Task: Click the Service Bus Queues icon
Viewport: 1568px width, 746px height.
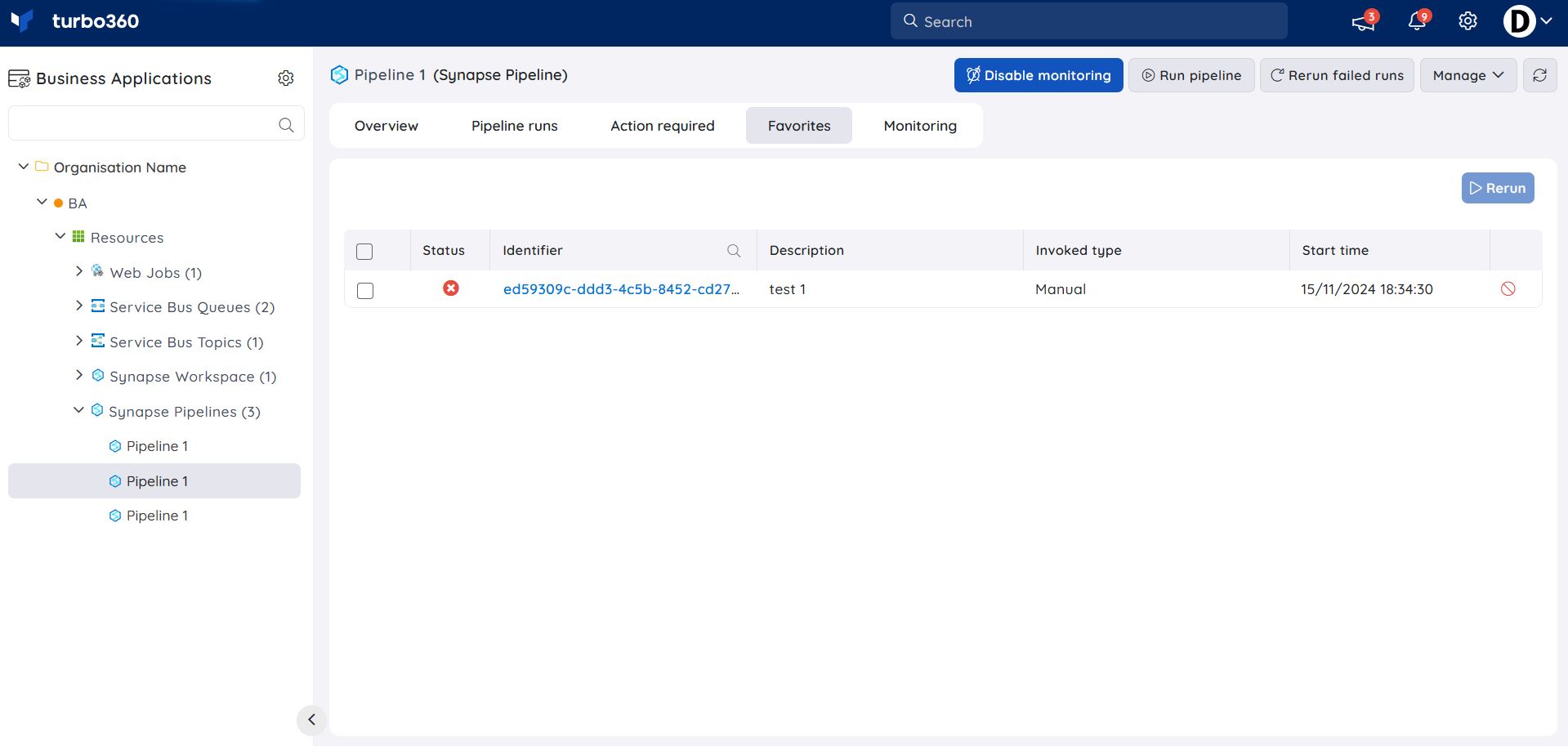Action: [97, 306]
